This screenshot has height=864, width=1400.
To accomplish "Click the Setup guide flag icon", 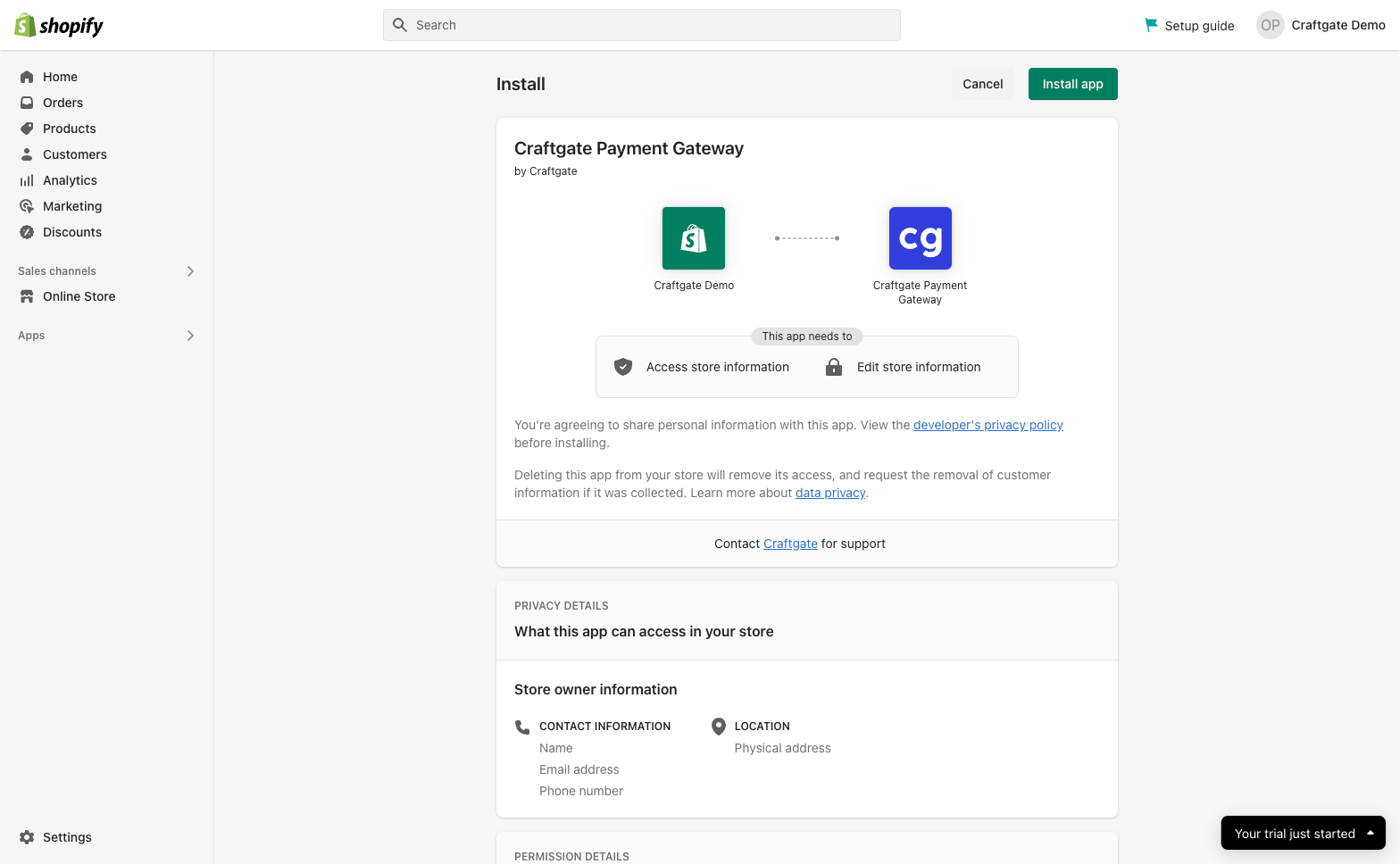I will (x=1152, y=25).
